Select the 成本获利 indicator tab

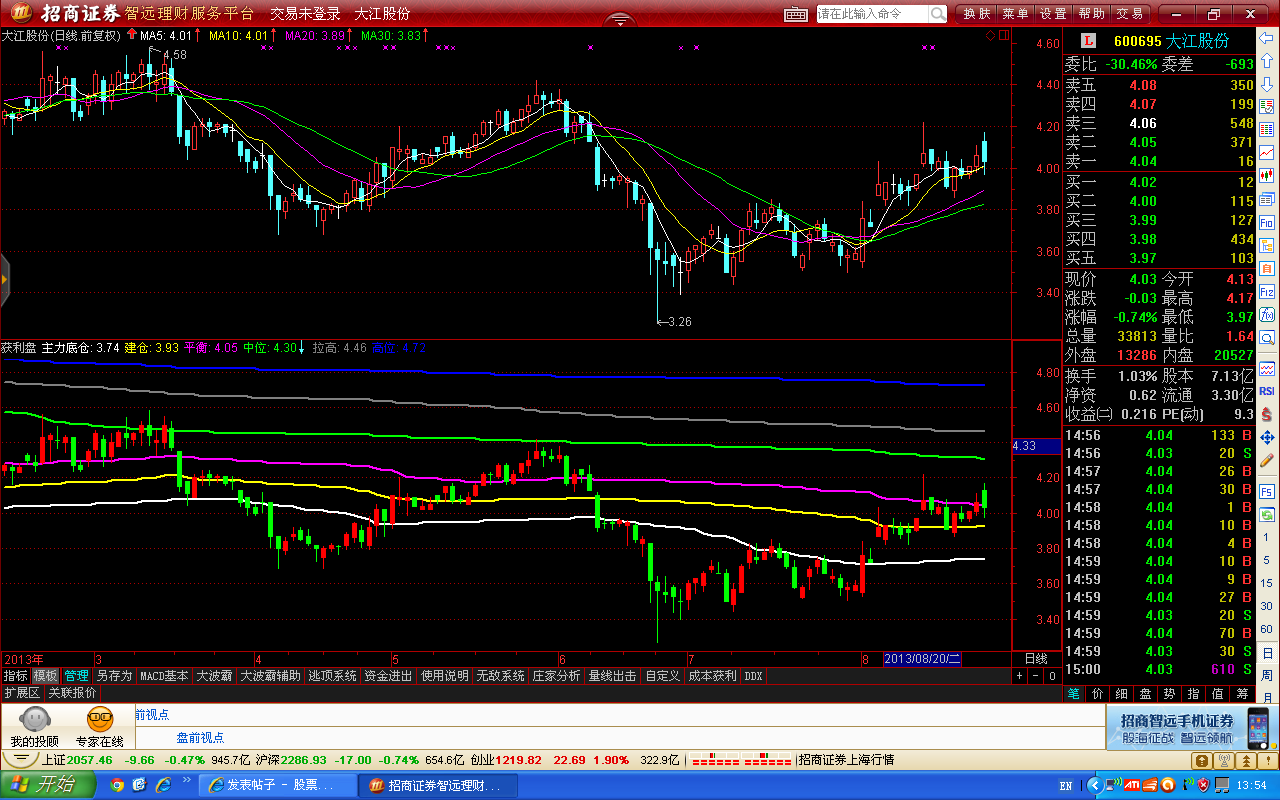click(713, 676)
